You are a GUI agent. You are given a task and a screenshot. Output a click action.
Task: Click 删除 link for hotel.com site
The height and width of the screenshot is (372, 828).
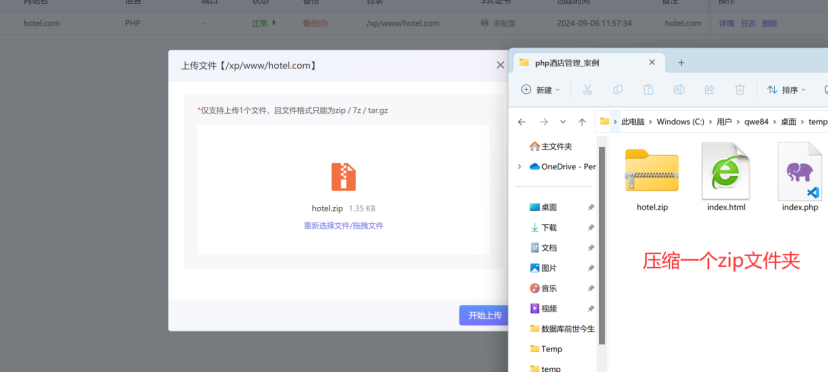(x=769, y=23)
